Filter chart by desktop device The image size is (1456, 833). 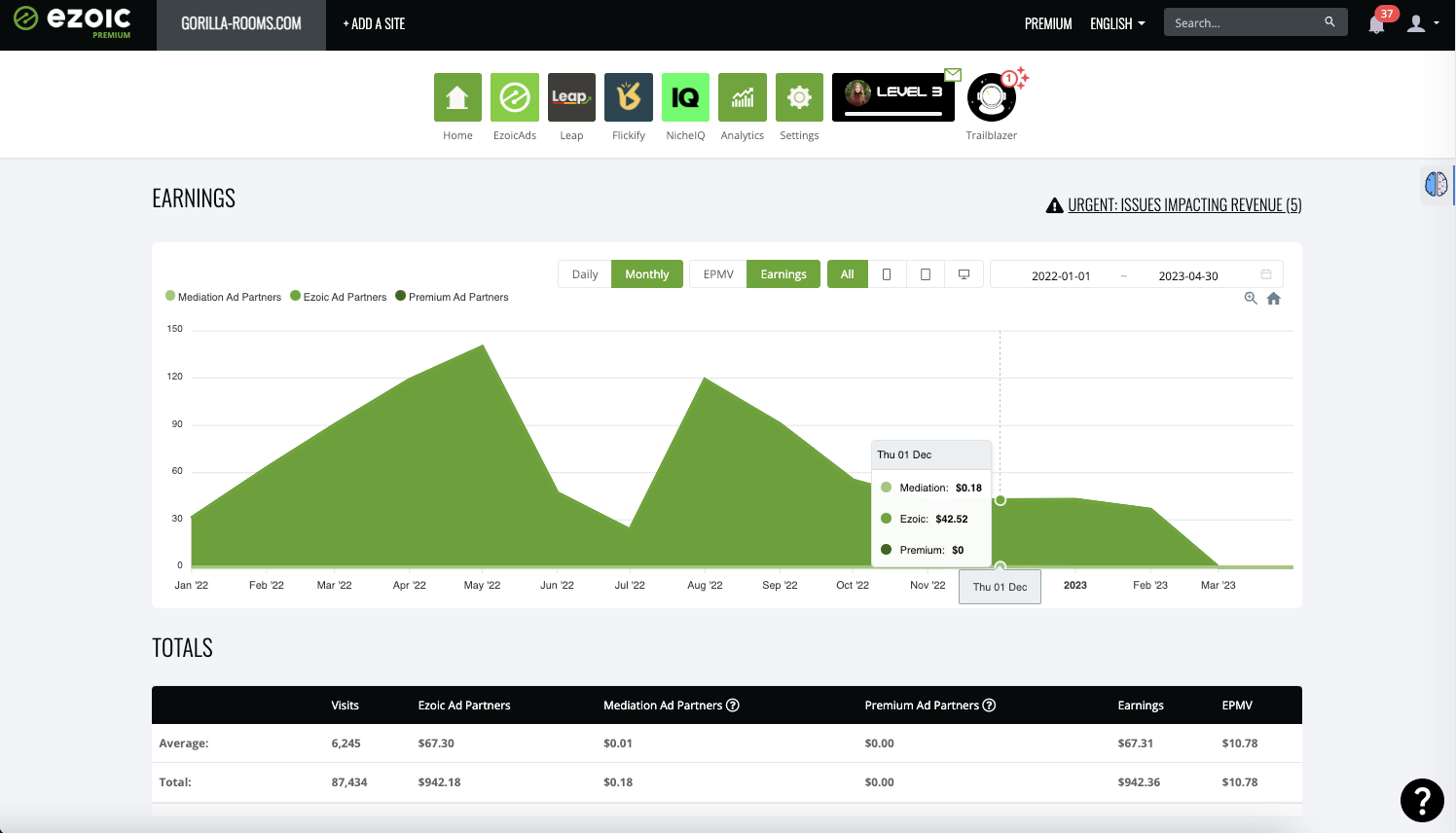[x=964, y=274]
